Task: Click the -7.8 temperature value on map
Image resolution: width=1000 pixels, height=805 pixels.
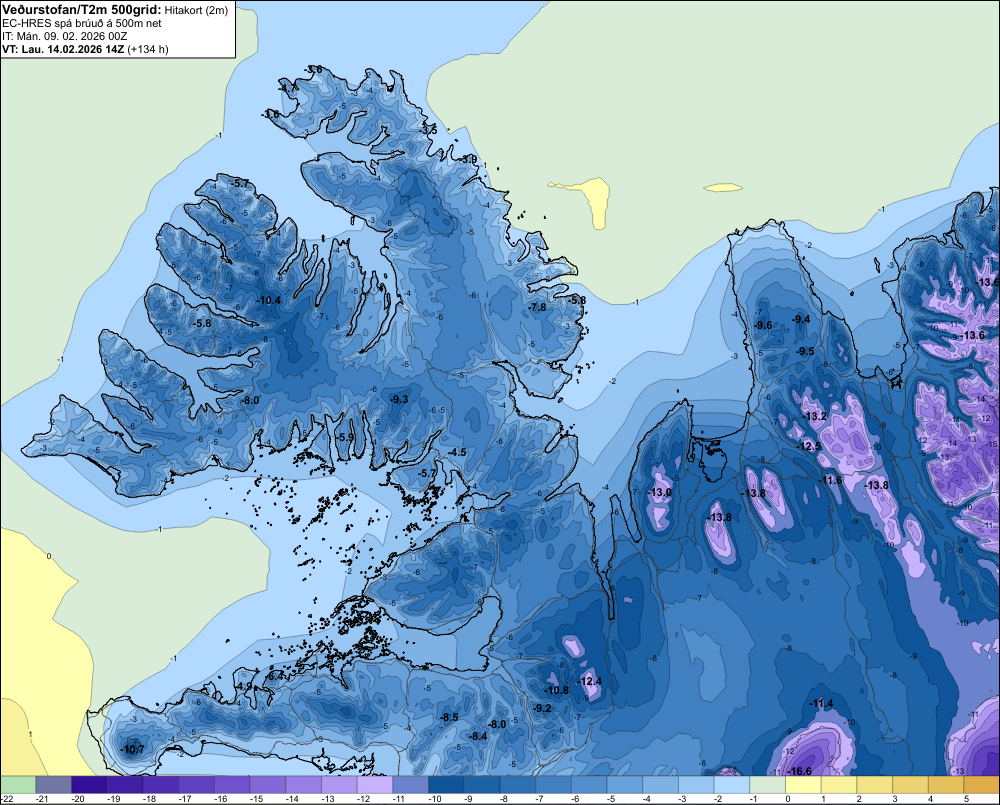Action: click(x=537, y=307)
